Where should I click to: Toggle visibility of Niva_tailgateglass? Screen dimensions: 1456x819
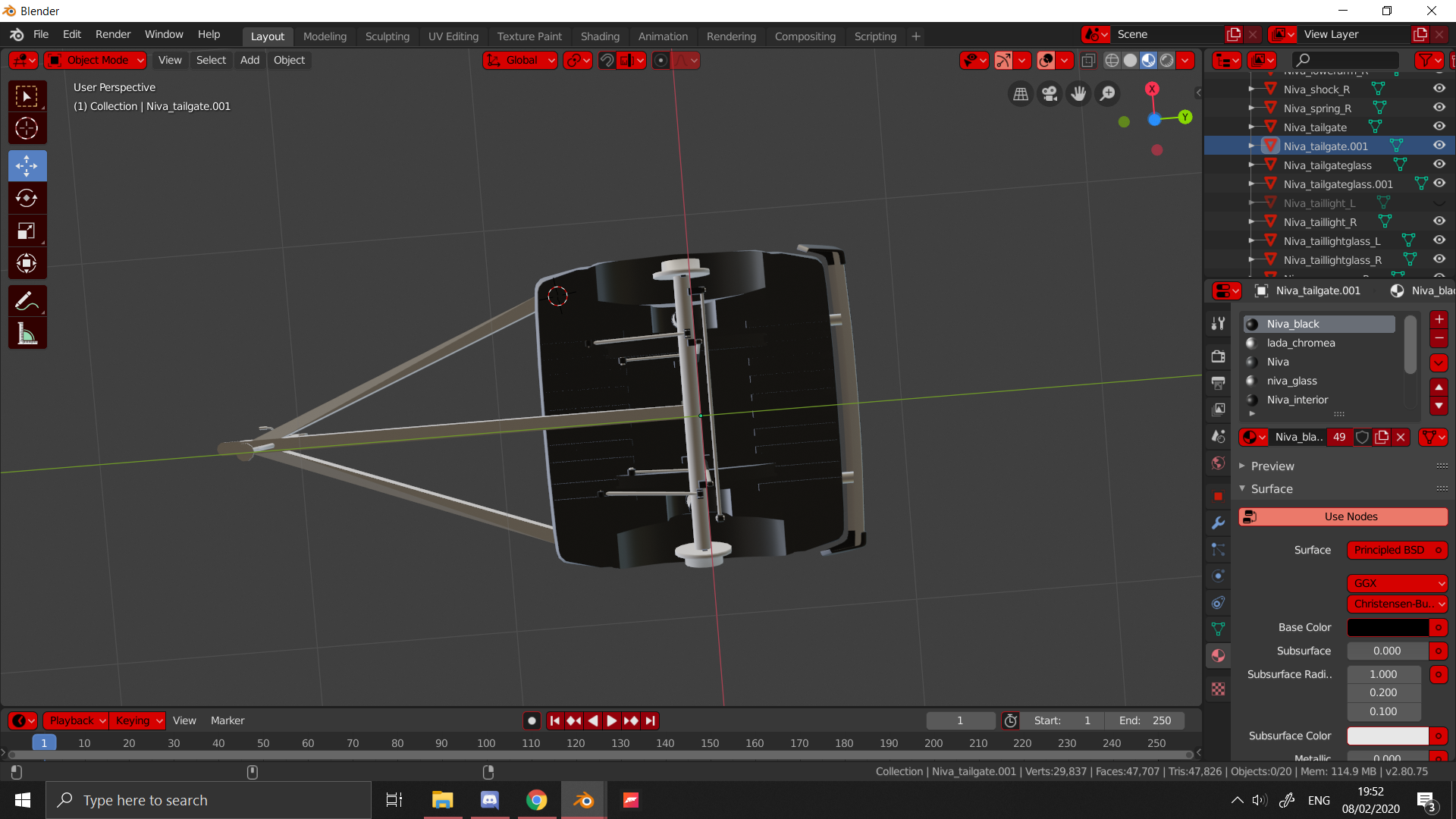[x=1439, y=165]
